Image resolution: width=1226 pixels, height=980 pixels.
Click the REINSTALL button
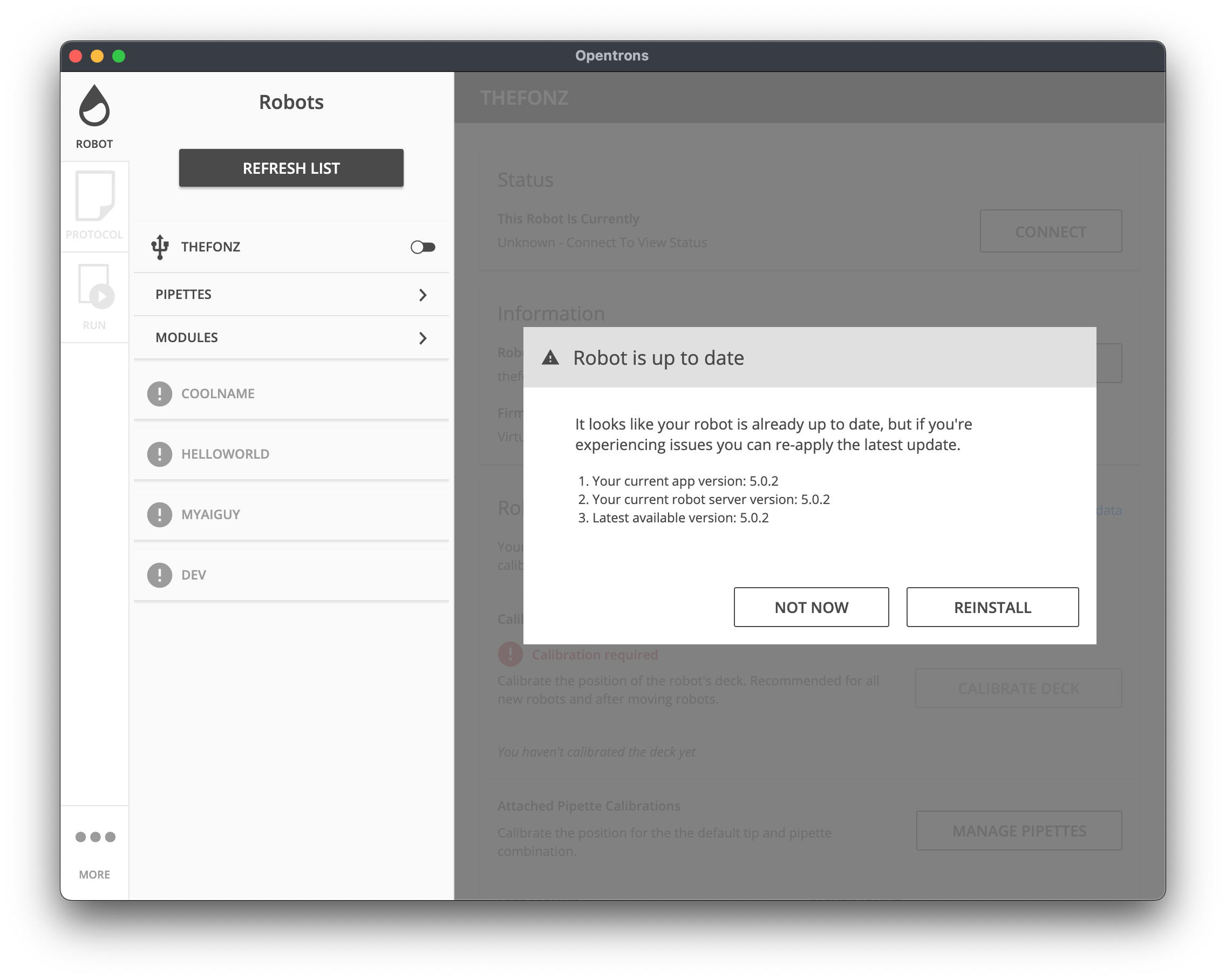992,607
